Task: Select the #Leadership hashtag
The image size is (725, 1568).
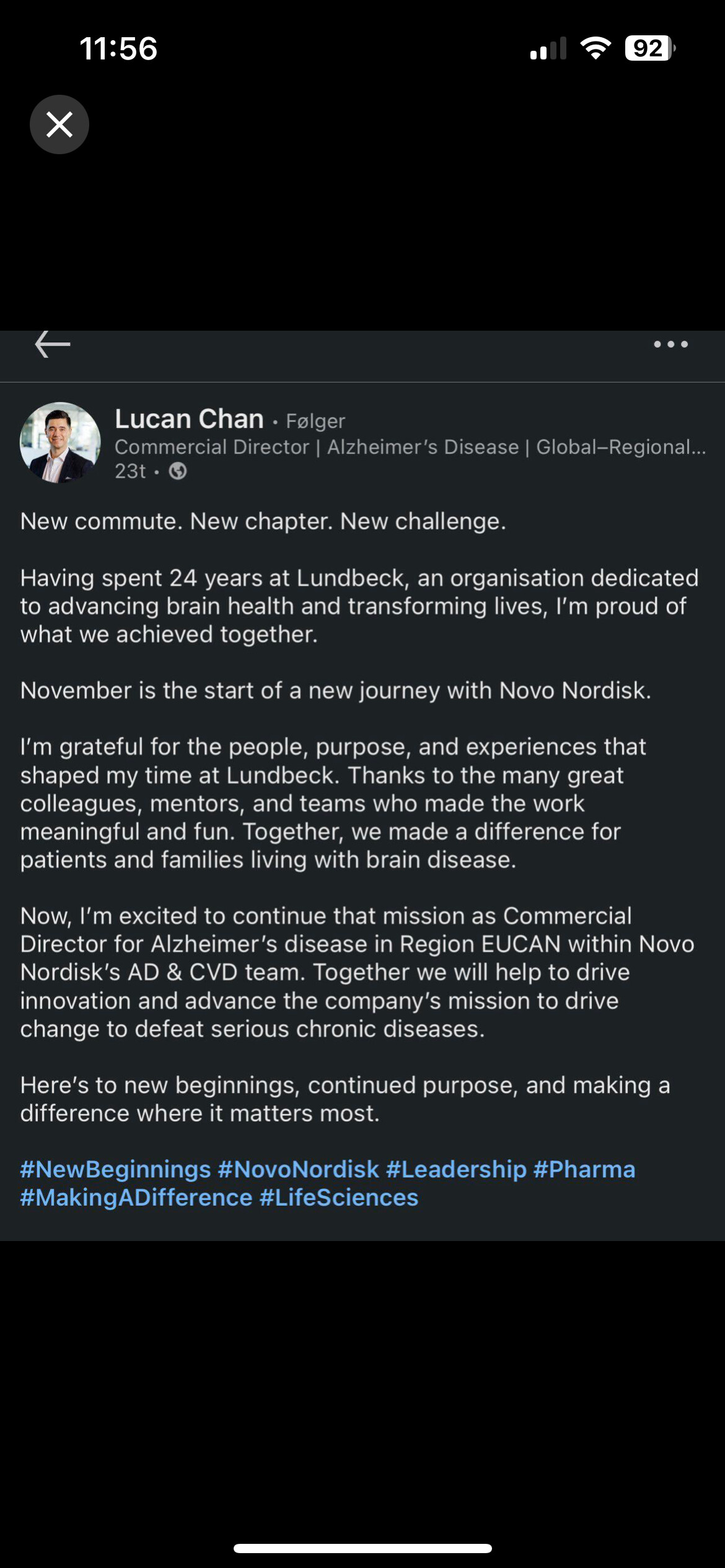Action: coord(456,1170)
